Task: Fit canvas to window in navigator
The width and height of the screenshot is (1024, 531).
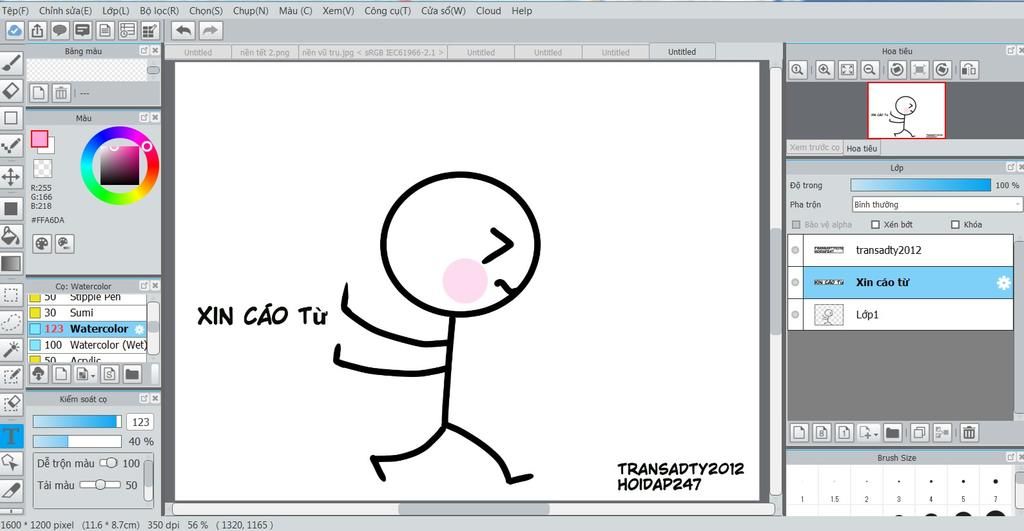Action: coord(847,70)
